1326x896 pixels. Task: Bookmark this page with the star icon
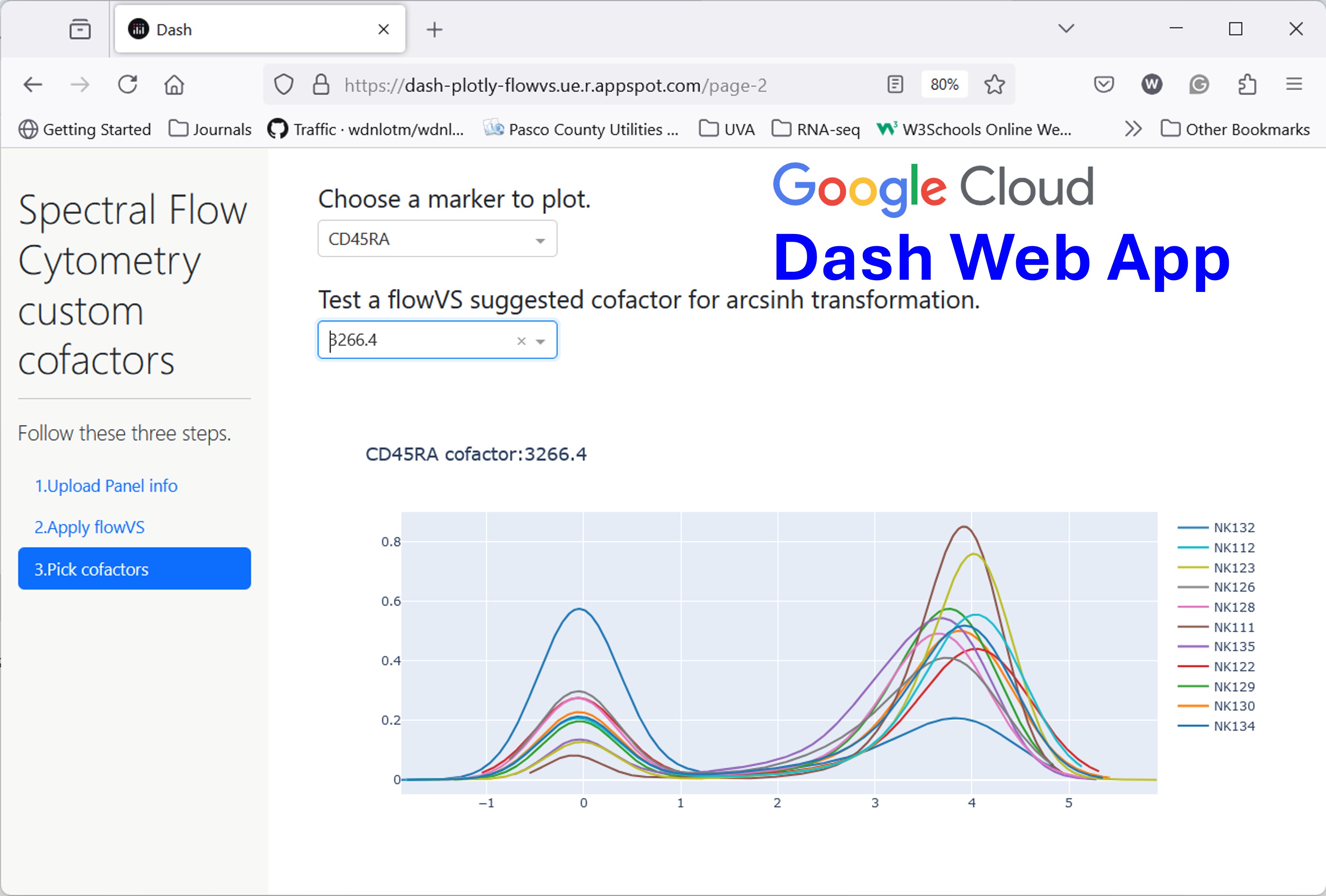(994, 85)
